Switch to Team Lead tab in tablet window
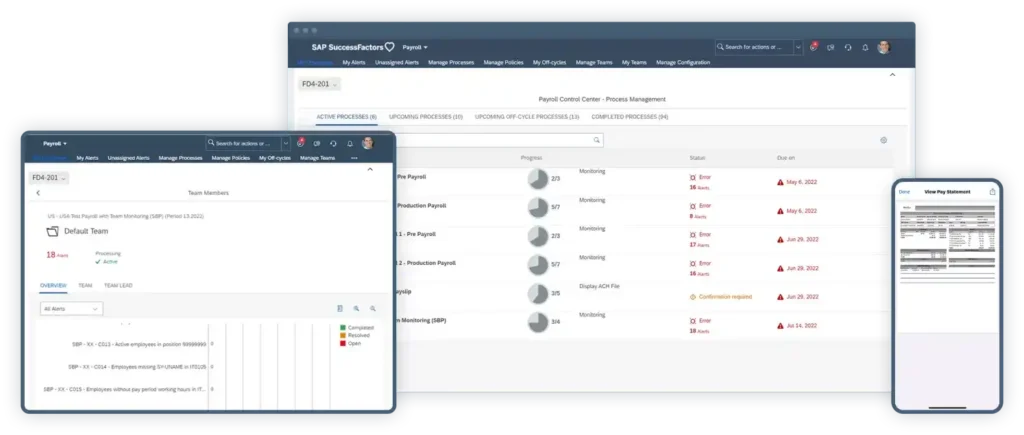Viewport: 1024px width, 435px height. coord(118,285)
